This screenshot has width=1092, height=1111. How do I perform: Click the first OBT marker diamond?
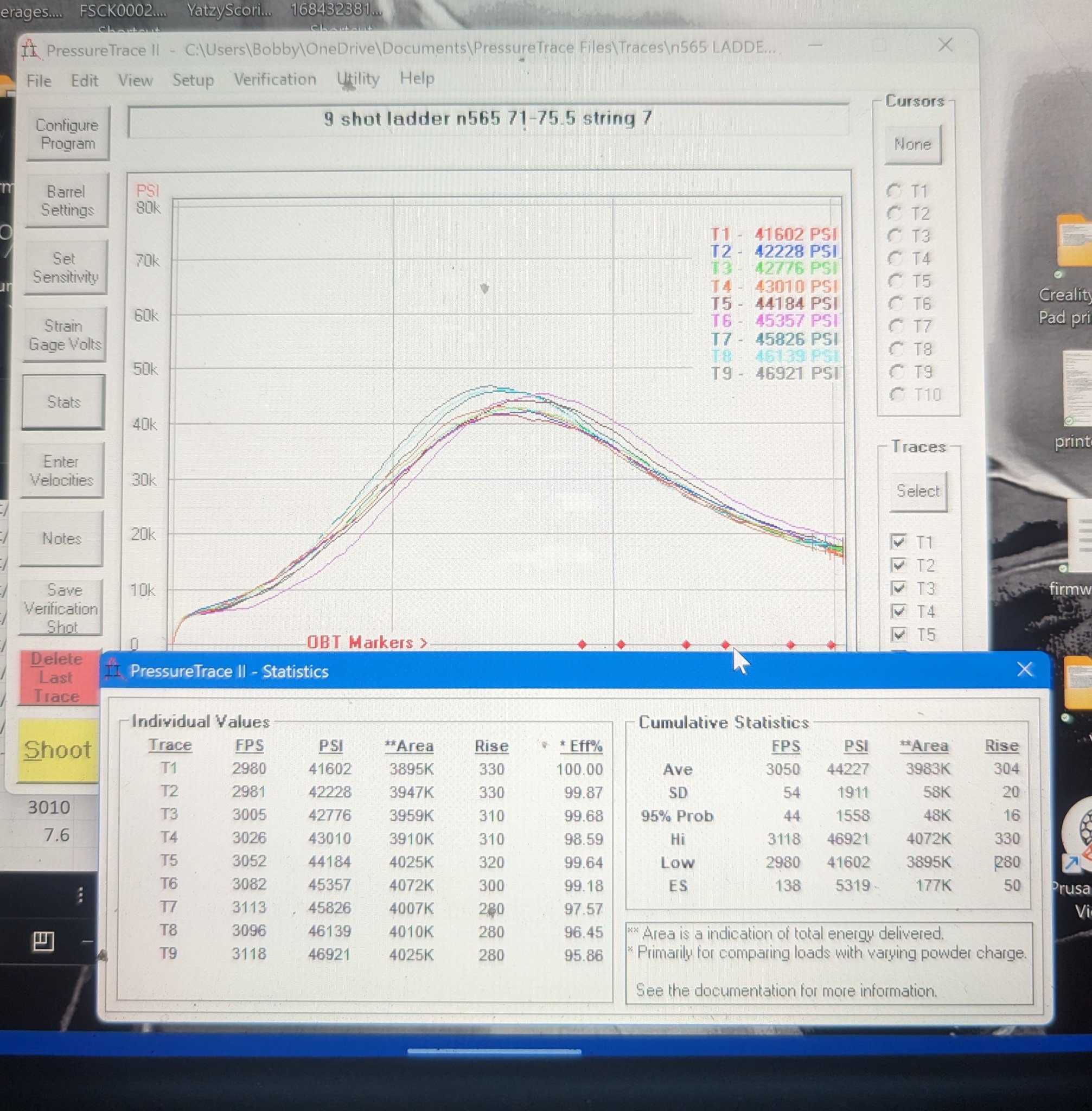point(582,644)
